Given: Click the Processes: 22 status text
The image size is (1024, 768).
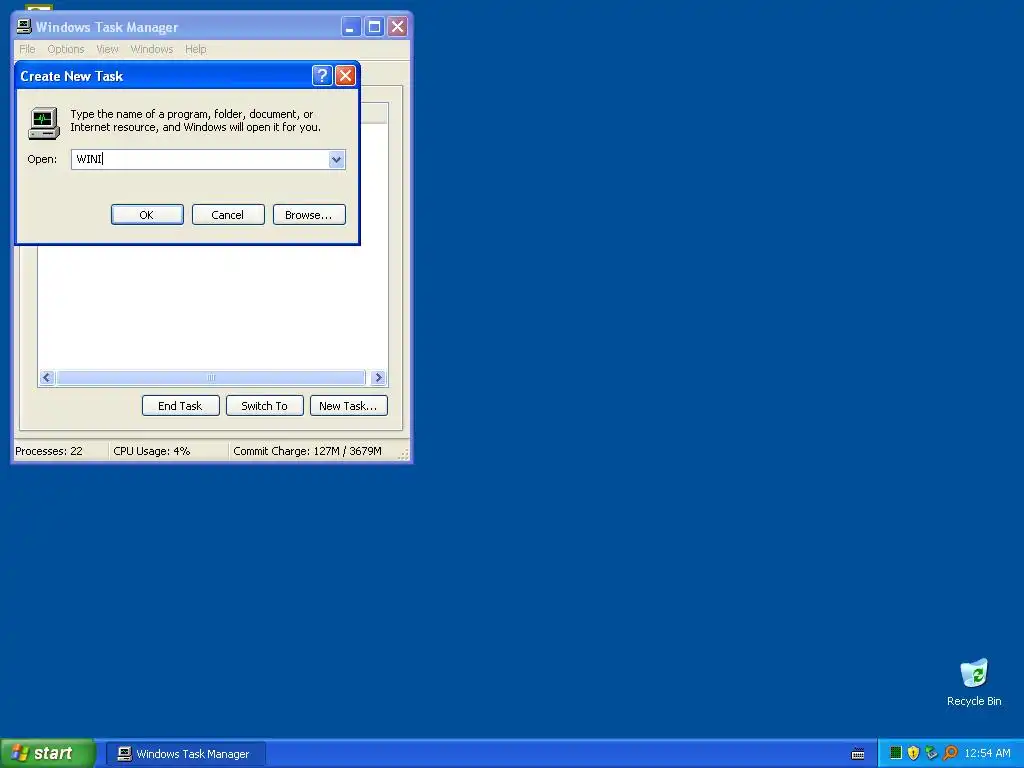Looking at the screenshot, I should click(49, 451).
